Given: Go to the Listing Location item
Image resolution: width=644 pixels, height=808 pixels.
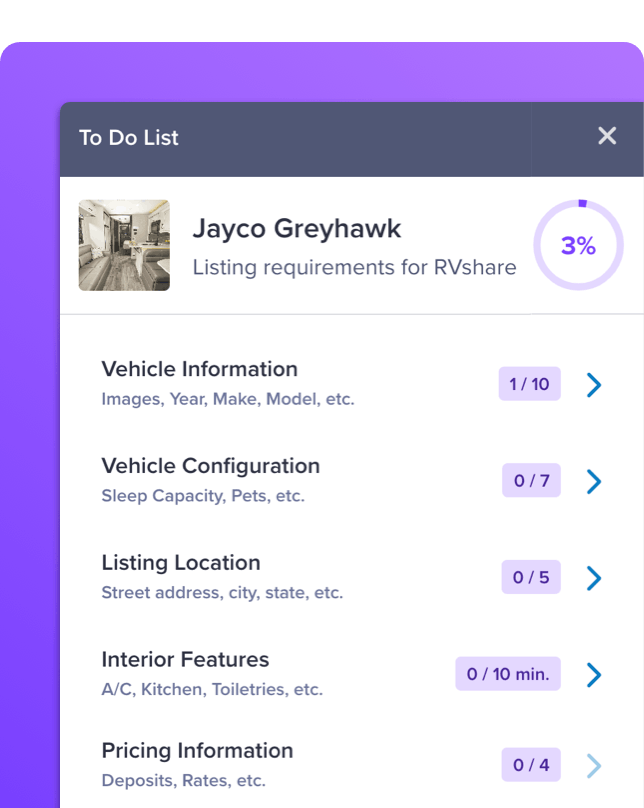Looking at the screenshot, I should point(180,563).
